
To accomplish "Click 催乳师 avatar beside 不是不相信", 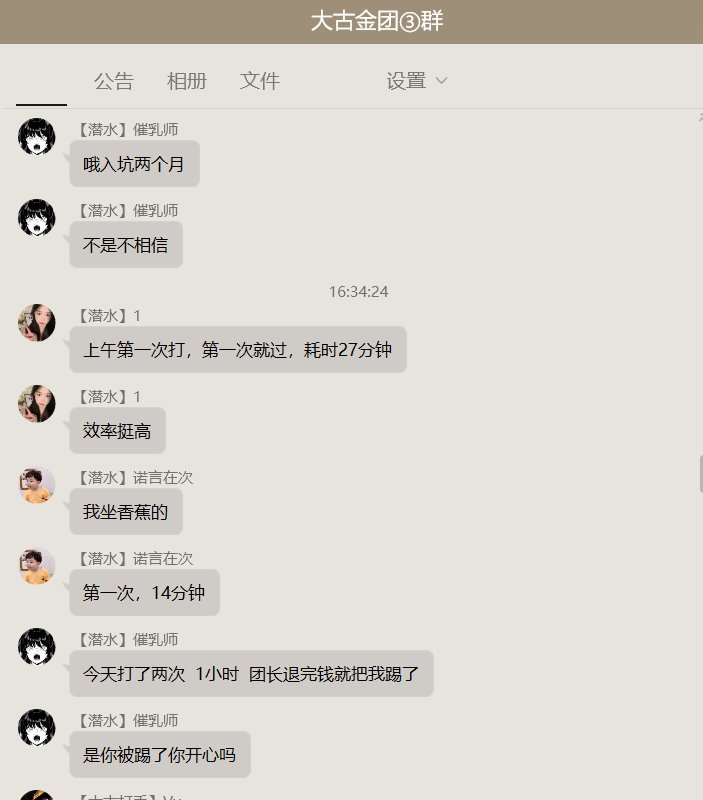I will tap(37, 217).
